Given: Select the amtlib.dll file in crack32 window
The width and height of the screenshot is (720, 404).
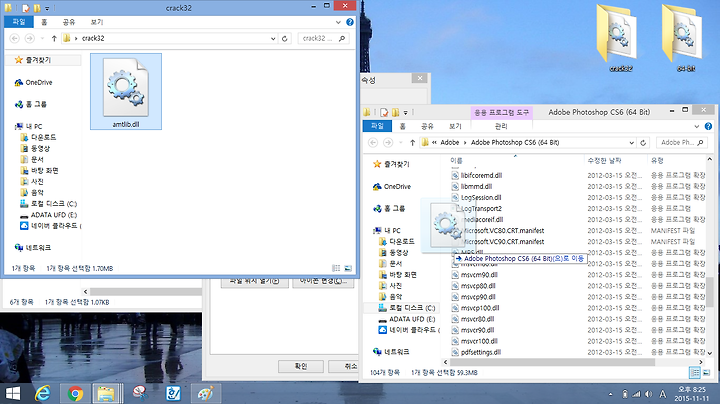Looking at the screenshot, I should [126, 91].
